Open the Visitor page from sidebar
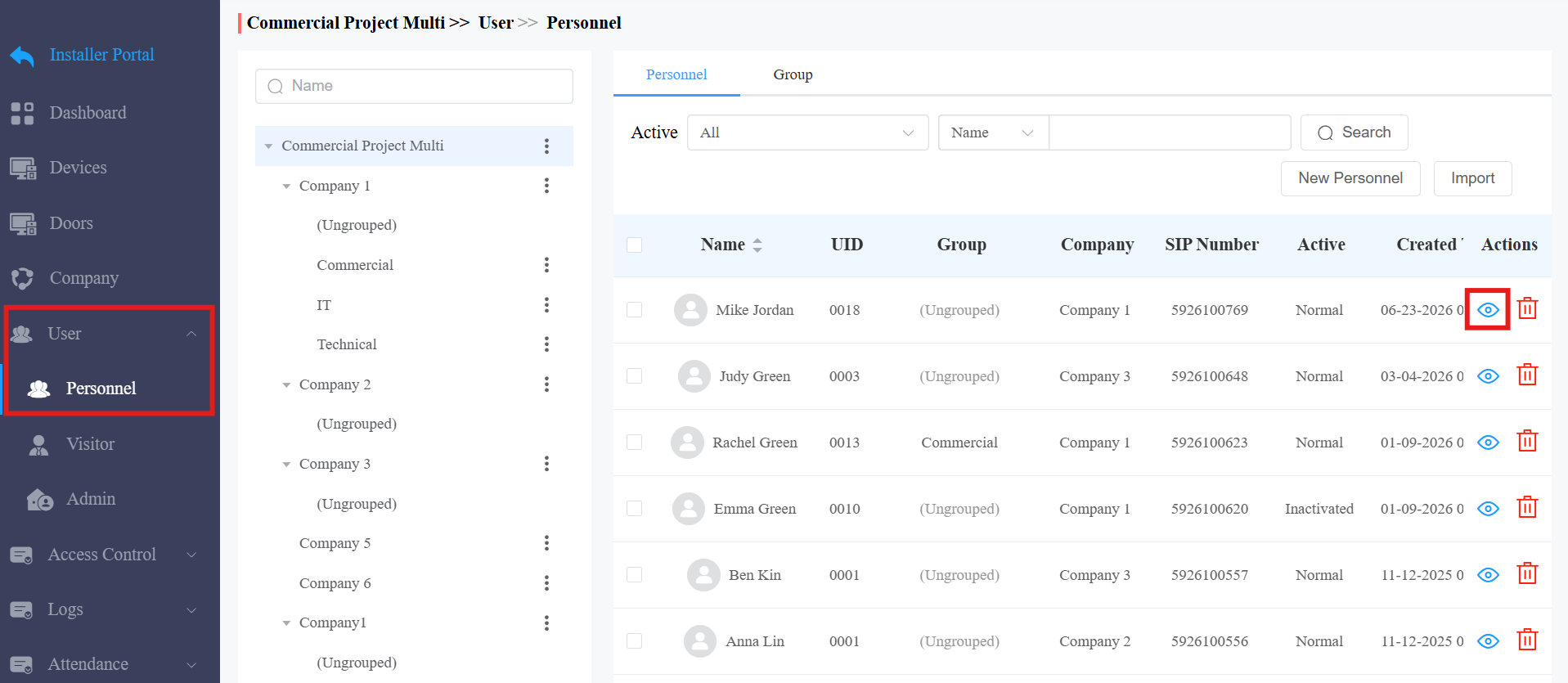Image resolution: width=1568 pixels, height=683 pixels. click(90, 444)
